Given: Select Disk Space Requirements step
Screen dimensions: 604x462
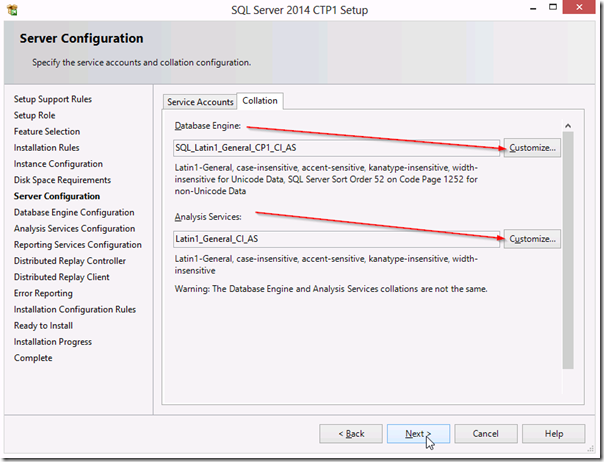Looking at the screenshot, I should coord(62,180).
